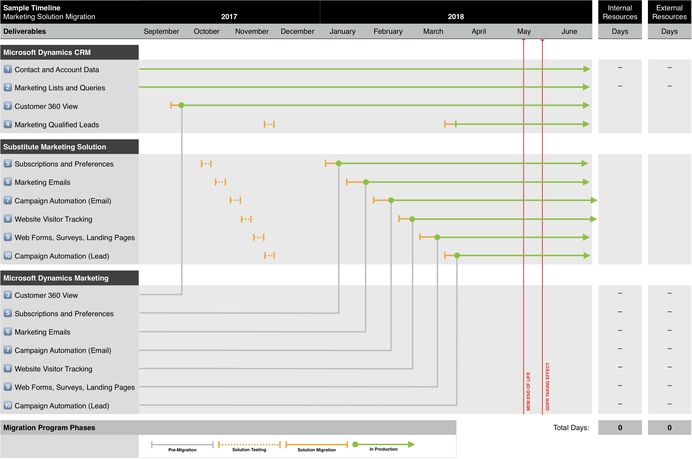Click the Internal Resources total days cell
The width and height of the screenshot is (692, 459).
click(x=620, y=428)
